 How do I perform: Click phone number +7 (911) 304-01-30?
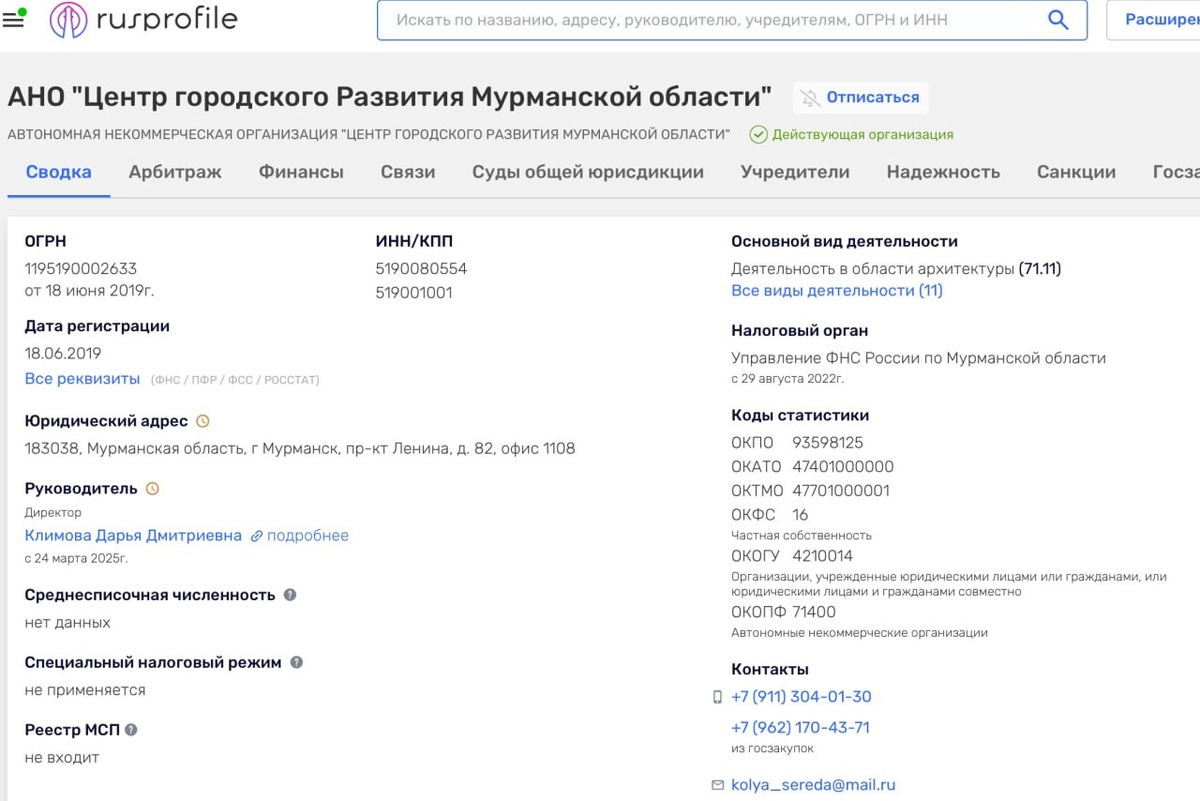[801, 697]
